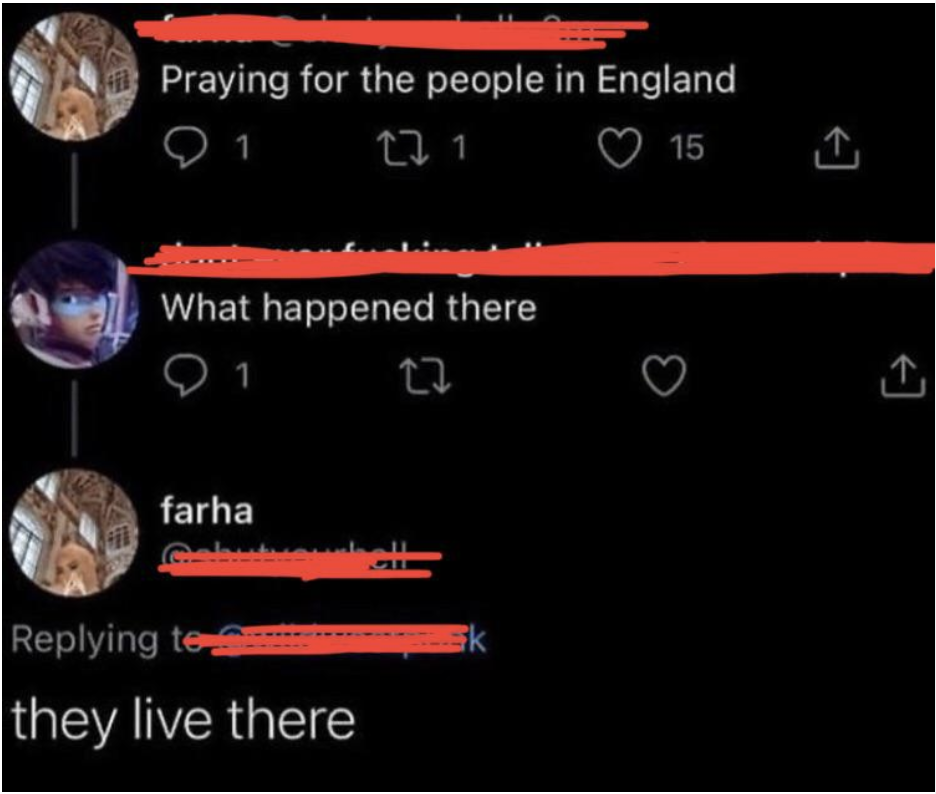
Task: Select the 'they live there' reply text
Action: (183, 720)
